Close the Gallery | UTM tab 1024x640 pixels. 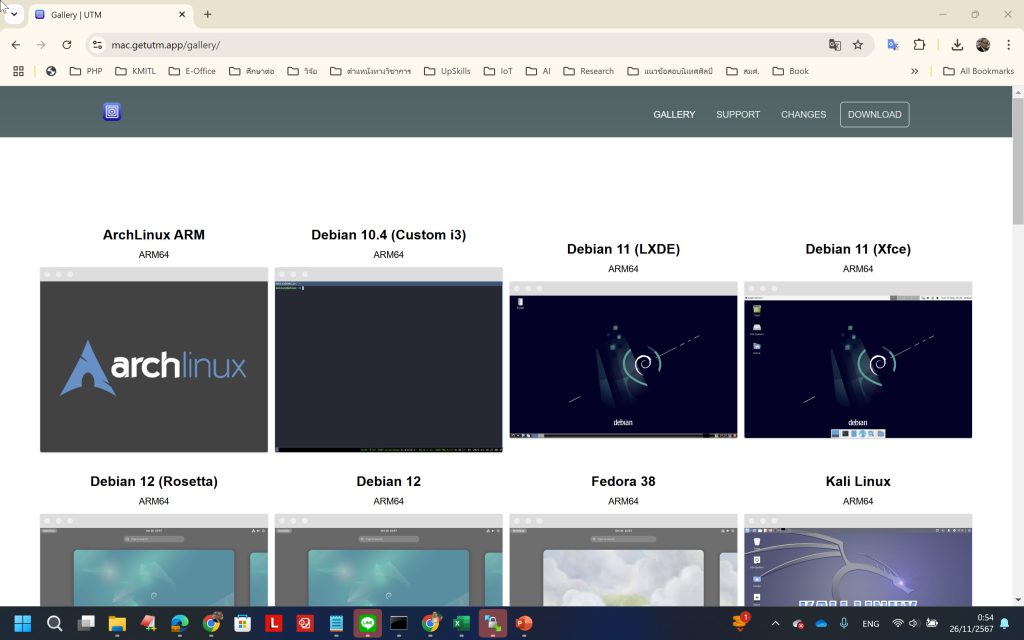coord(182,14)
